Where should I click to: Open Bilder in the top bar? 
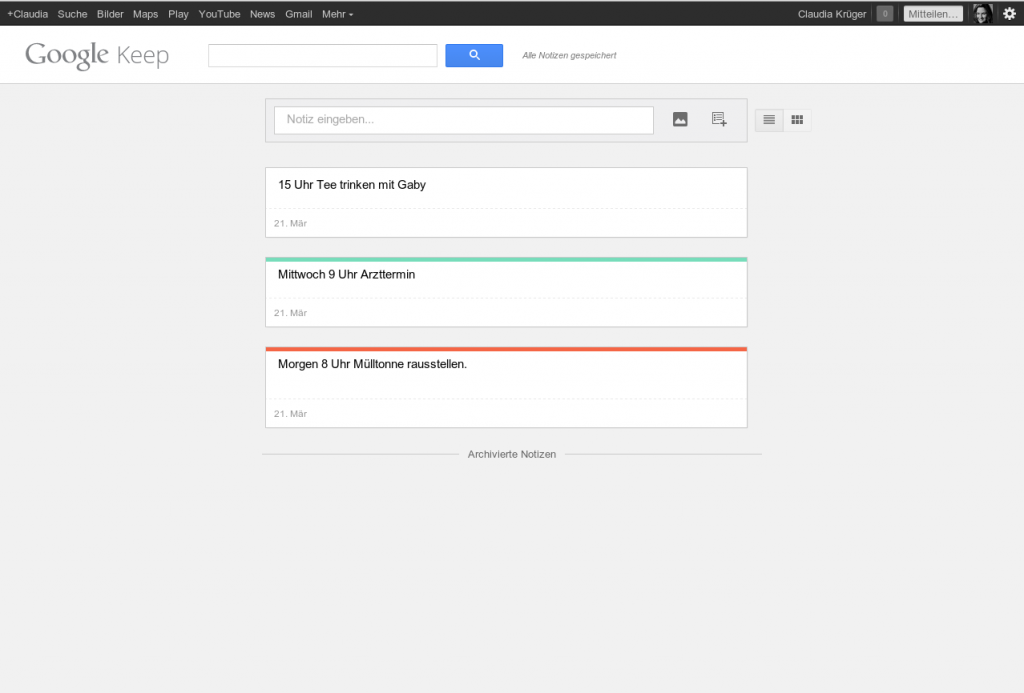110,14
